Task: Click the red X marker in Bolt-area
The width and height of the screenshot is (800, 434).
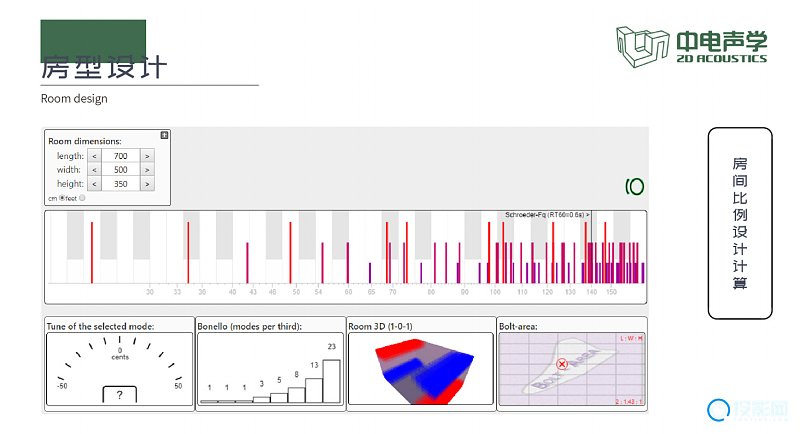Action: [562, 365]
